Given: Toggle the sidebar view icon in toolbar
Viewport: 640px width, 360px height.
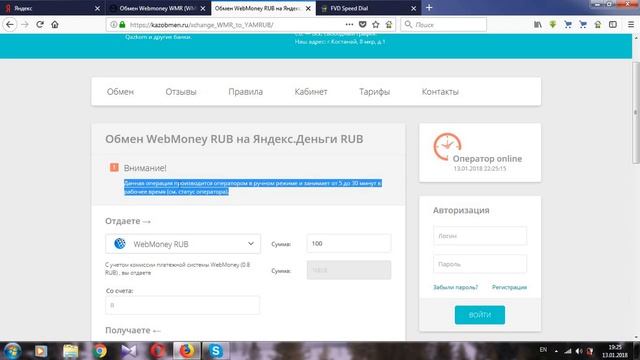Looking at the screenshot, I should point(613,24).
